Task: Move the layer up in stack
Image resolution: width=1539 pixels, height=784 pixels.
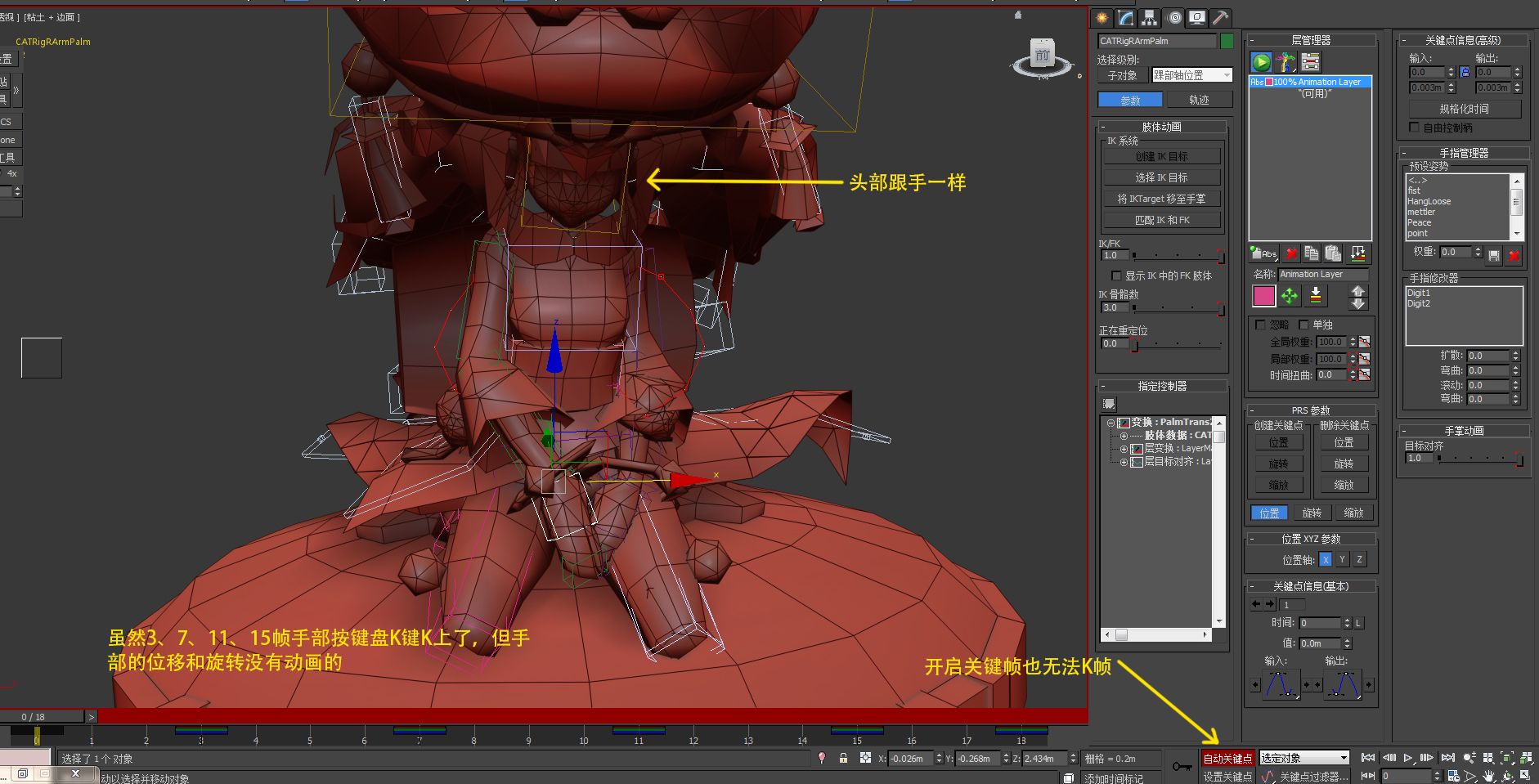Action: [x=1358, y=291]
